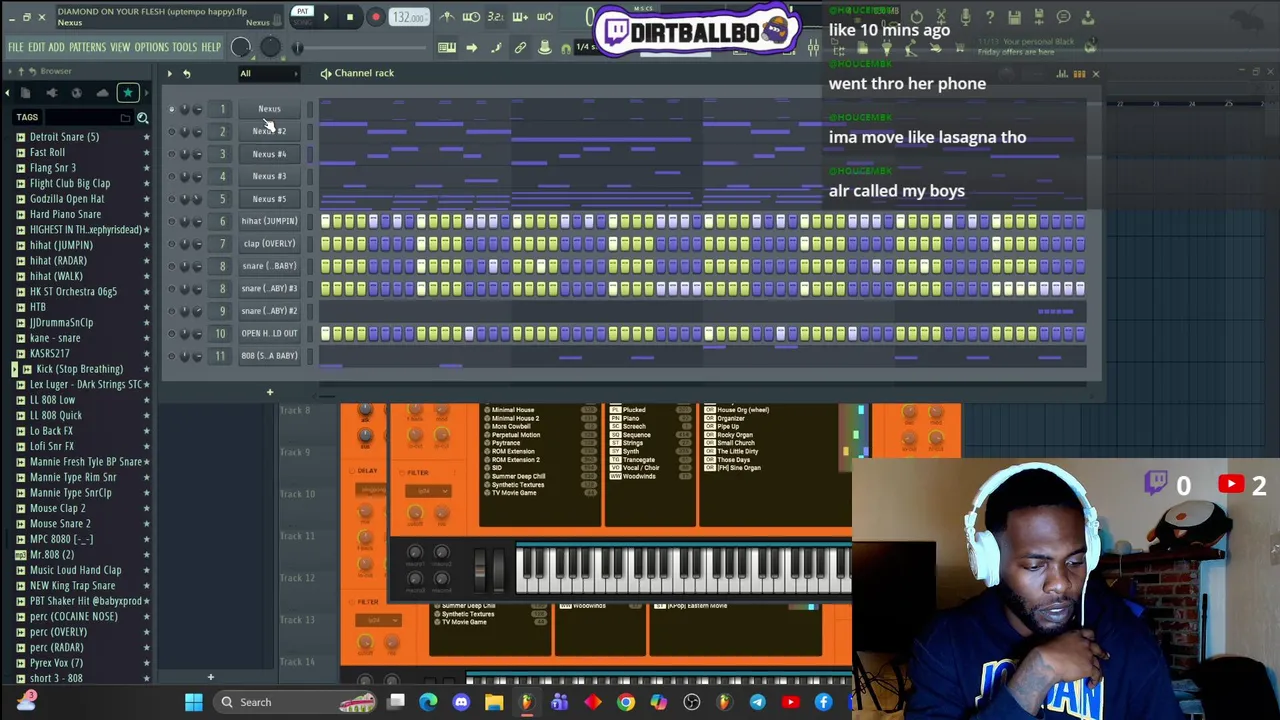Click the Windows Start button
Screen dimensions: 1280x720
194,702
